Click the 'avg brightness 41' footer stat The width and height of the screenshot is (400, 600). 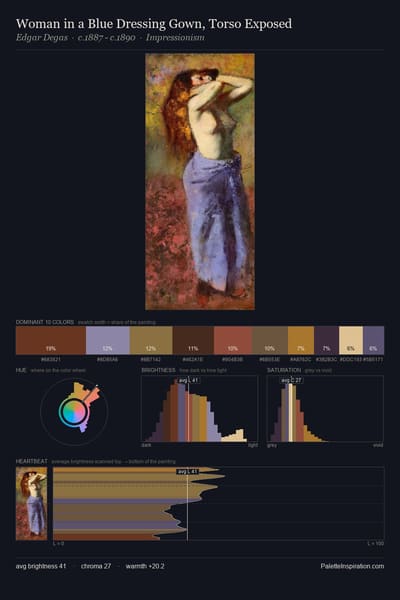pyautogui.click(x=41, y=566)
